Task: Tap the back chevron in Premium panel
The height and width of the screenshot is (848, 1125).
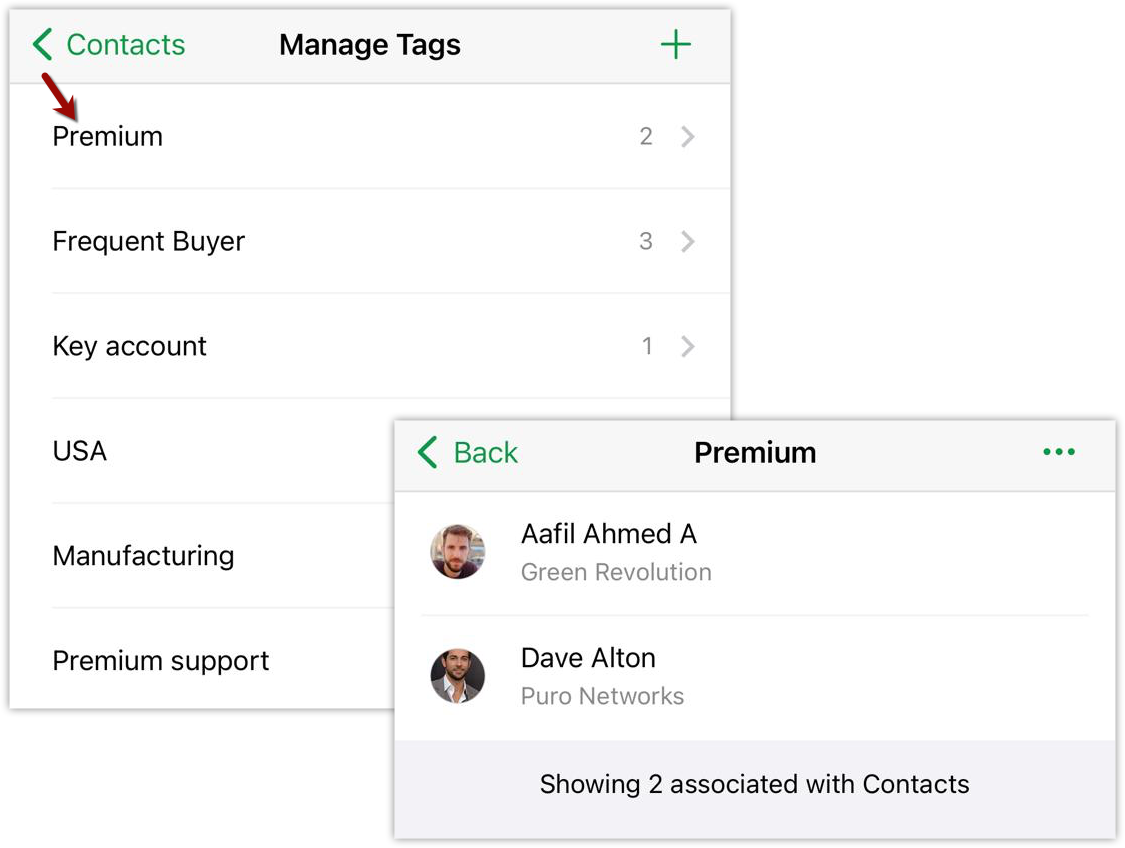Action: click(428, 452)
